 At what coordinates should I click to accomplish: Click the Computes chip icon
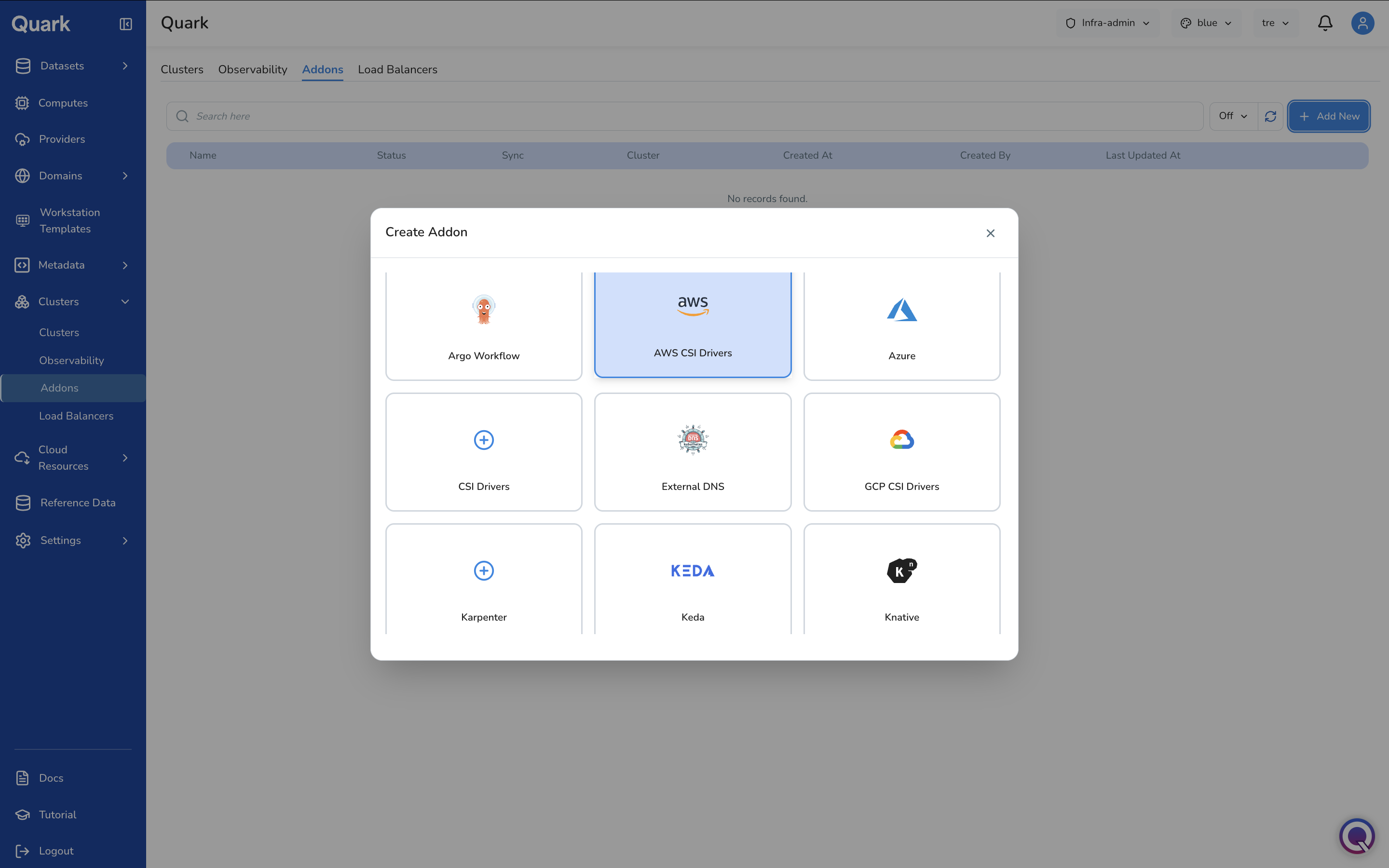click(22, 103)
